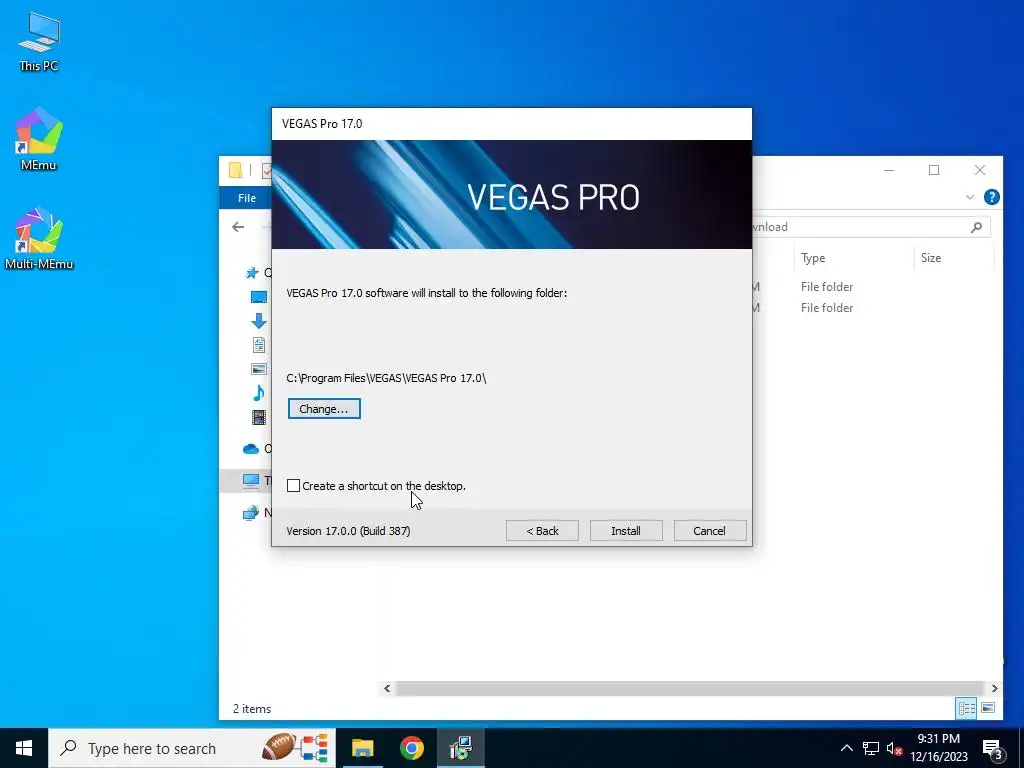1024x768 pixels.
Task: Open the Multi-MEmu desktop shortcut
Action: pyautogui.click(x=39, y=238)
